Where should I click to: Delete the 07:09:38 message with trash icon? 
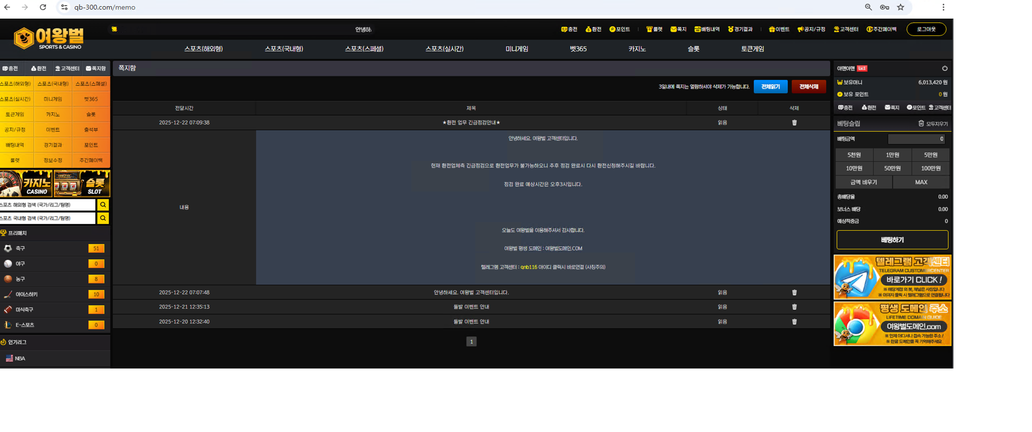coord(794,123)
